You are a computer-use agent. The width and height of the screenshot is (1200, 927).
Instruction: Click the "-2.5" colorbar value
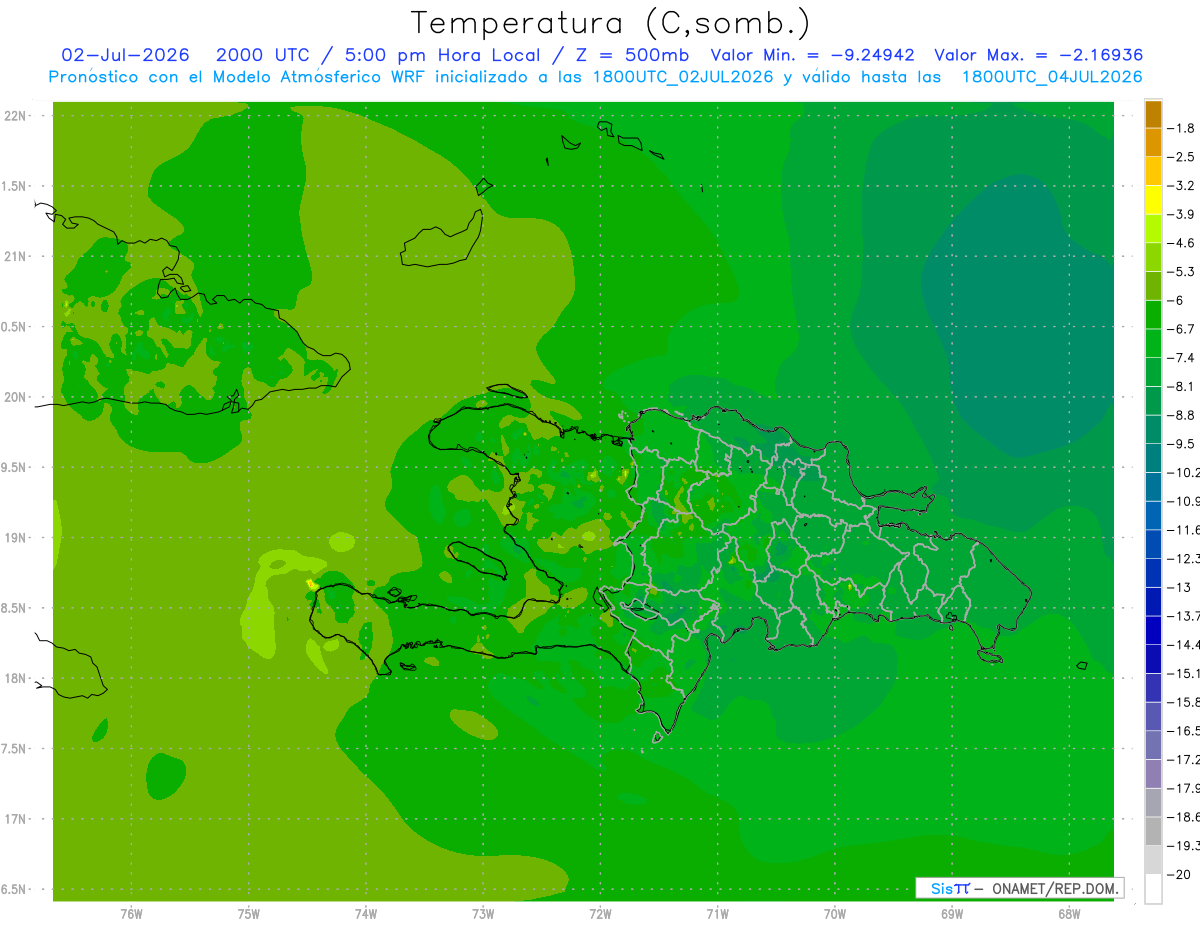coord(1180,157)
